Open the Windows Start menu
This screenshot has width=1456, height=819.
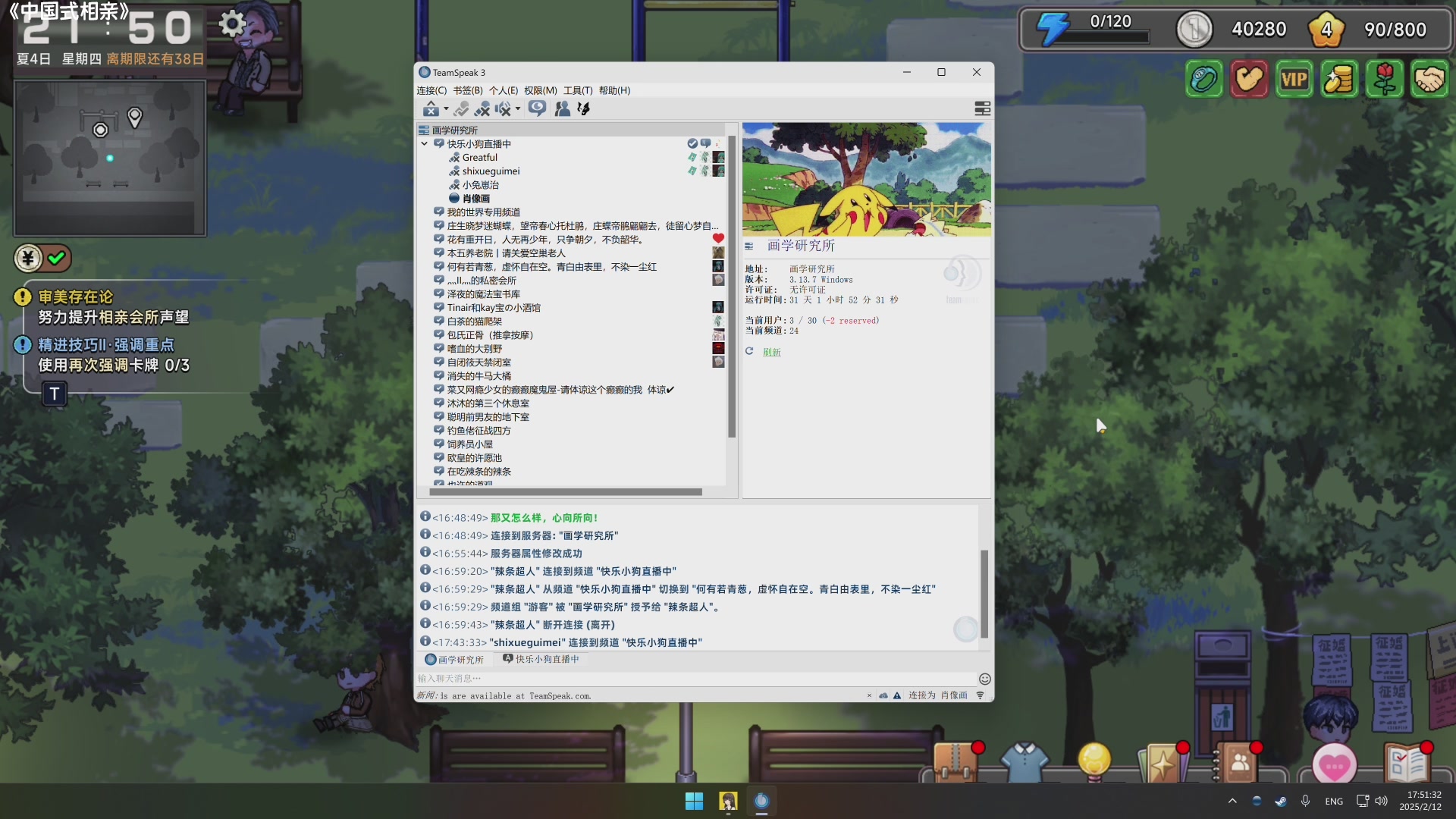point(694,802)
